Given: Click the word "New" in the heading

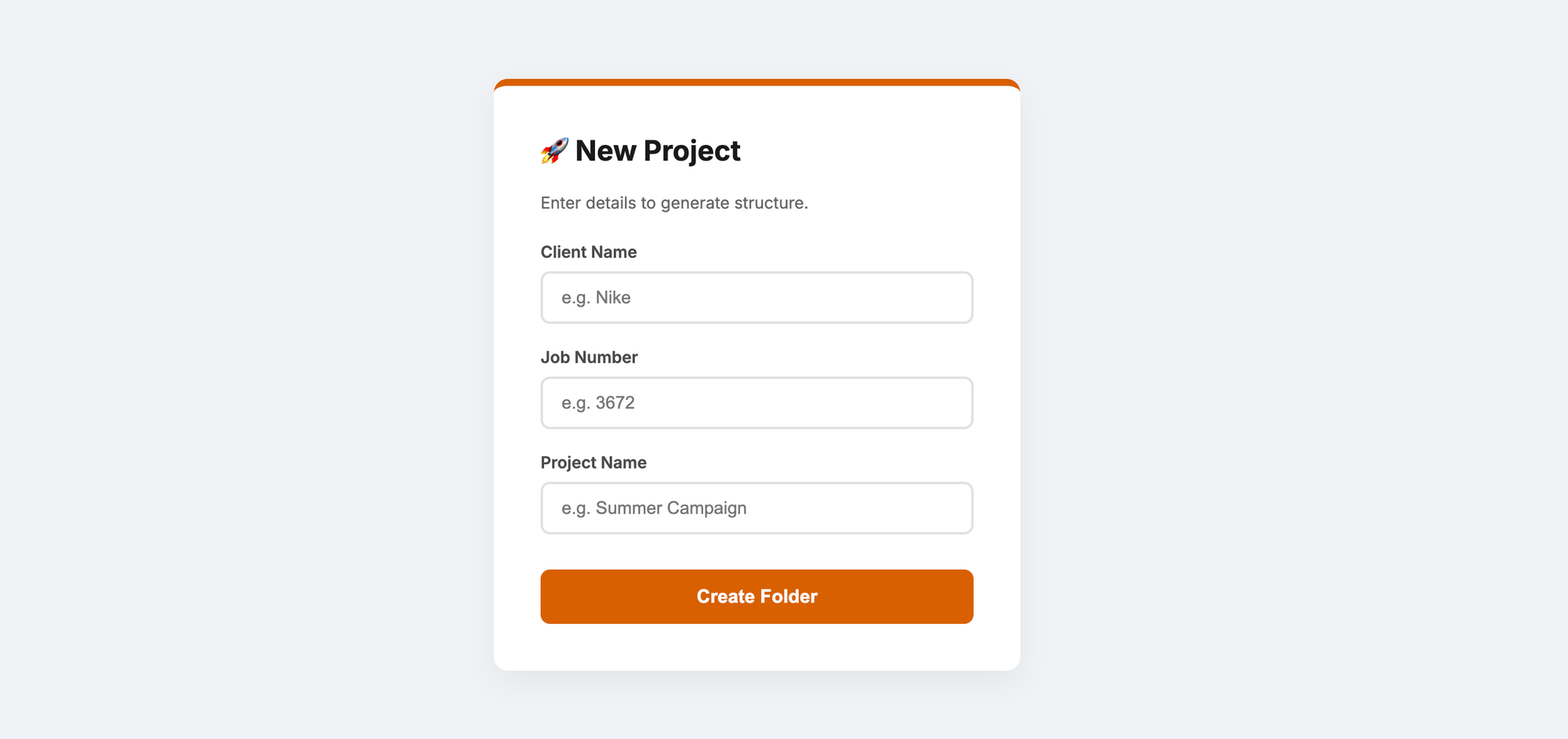Looking at the screenshot, I should click(x=605, y=151).
